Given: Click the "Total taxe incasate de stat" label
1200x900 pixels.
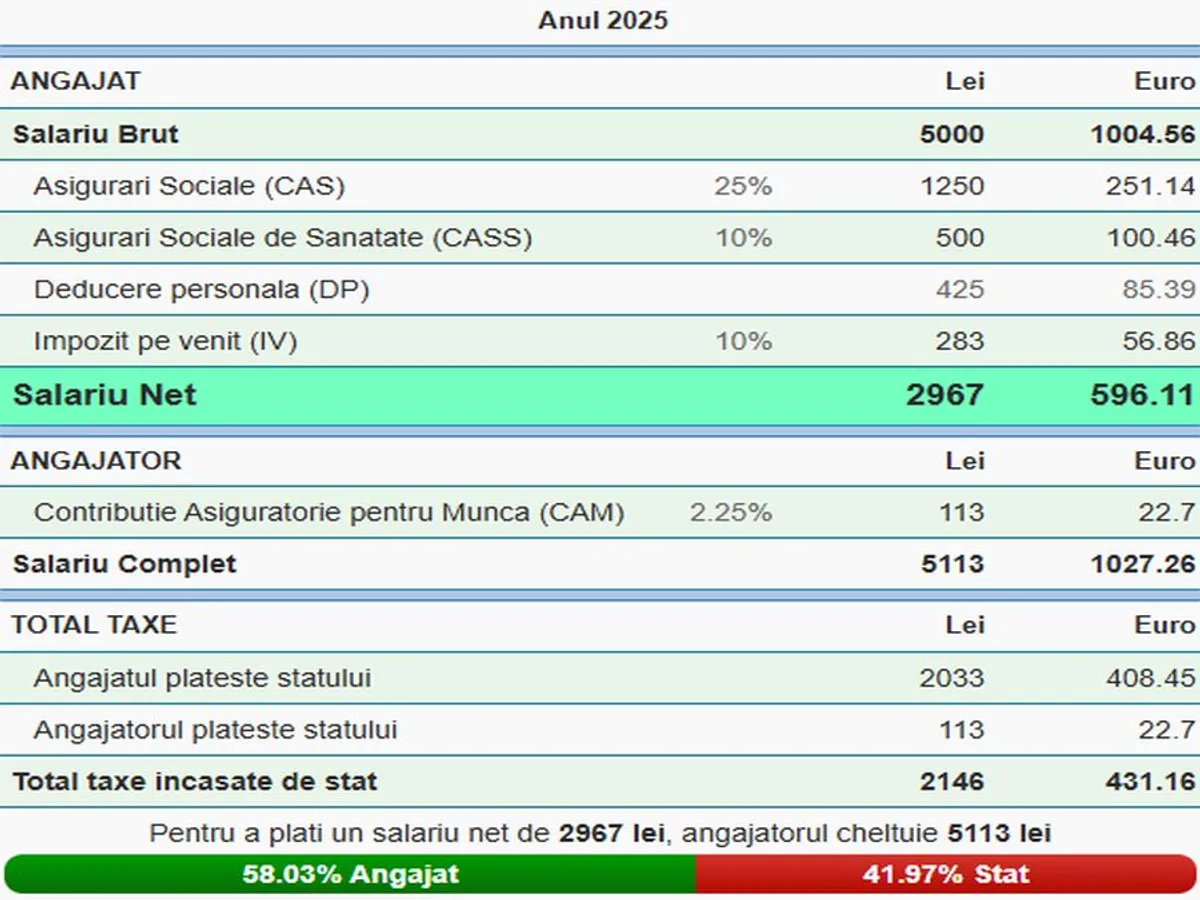Looking at the screenshot, I should click(195, 782).
